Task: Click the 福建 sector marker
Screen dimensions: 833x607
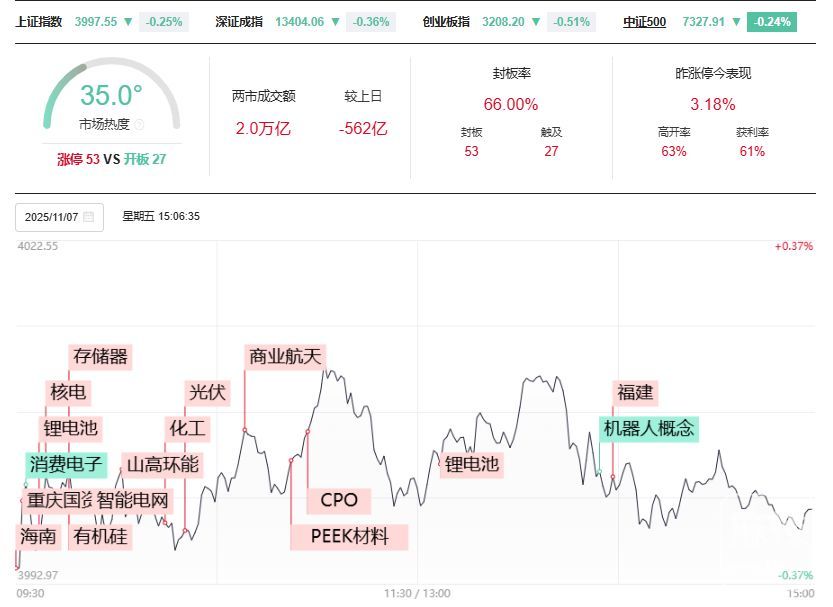Action: (635, 392)
